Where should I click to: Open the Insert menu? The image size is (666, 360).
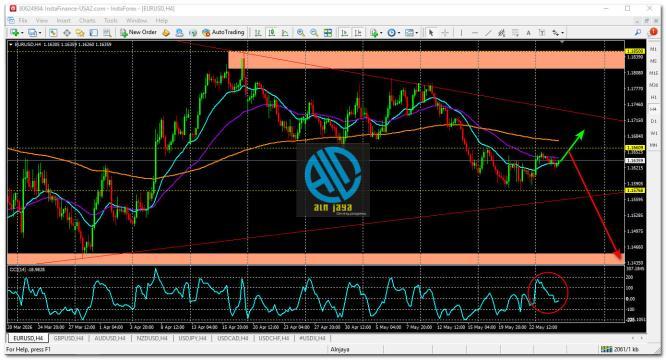click(64, 20)
